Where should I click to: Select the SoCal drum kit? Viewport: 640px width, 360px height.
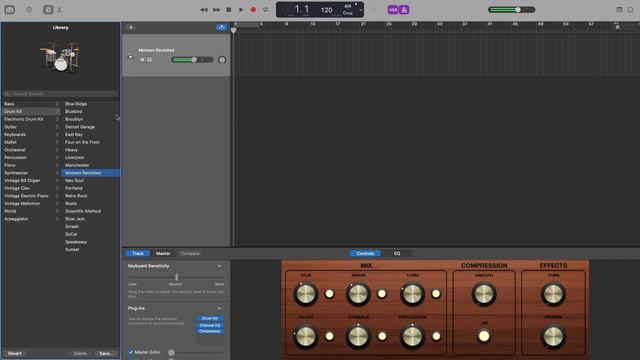(91, 234)
